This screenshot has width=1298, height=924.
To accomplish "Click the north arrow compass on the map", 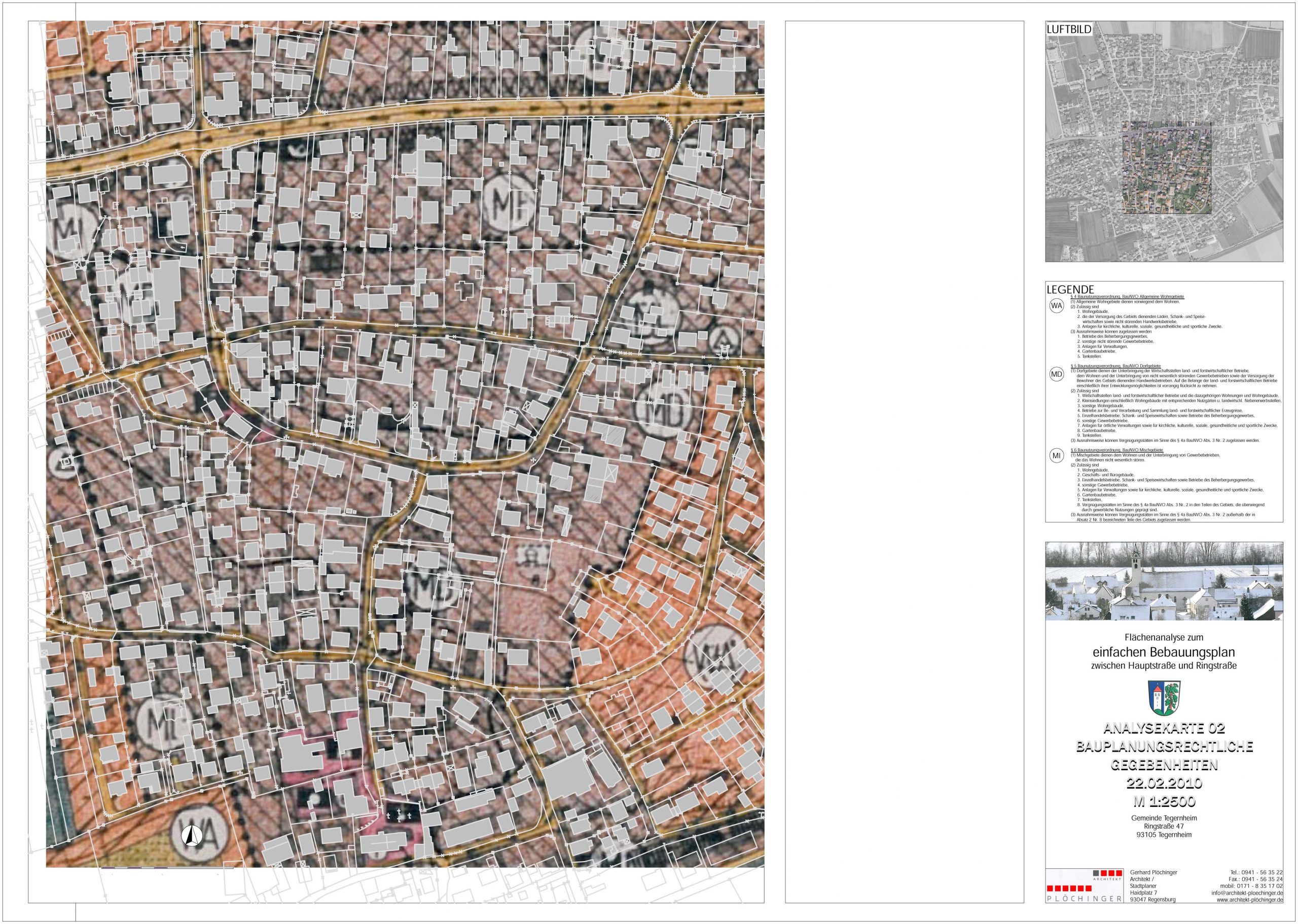I will [192, 835].
